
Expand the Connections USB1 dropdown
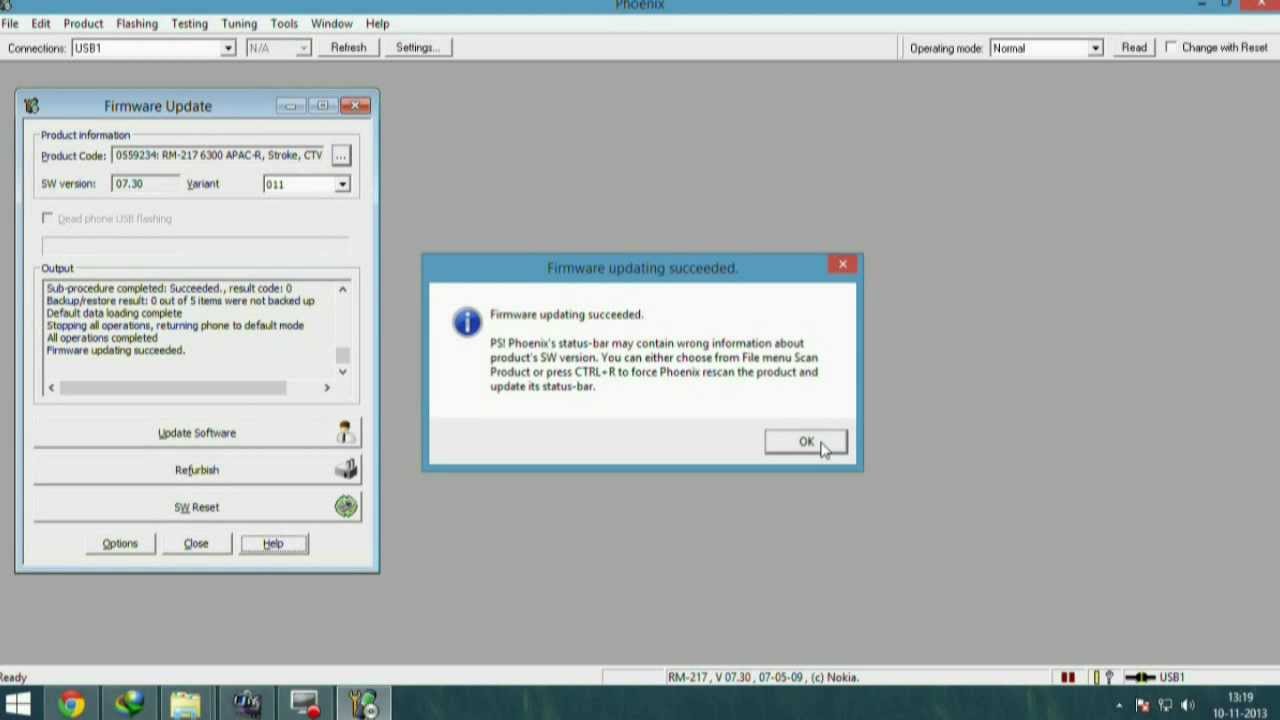click(x=228, y=48)
